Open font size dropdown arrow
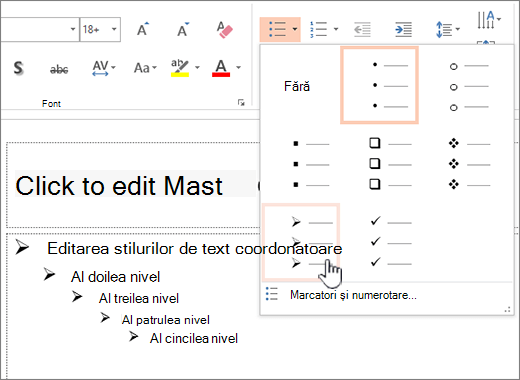This screenshot has width=520, height=380. click(114, 29)
